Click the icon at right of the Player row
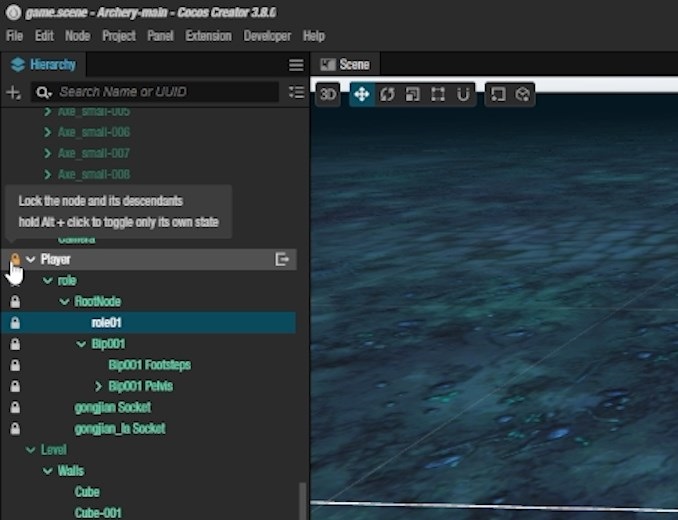Screen dimensions: 678x520 282,259
